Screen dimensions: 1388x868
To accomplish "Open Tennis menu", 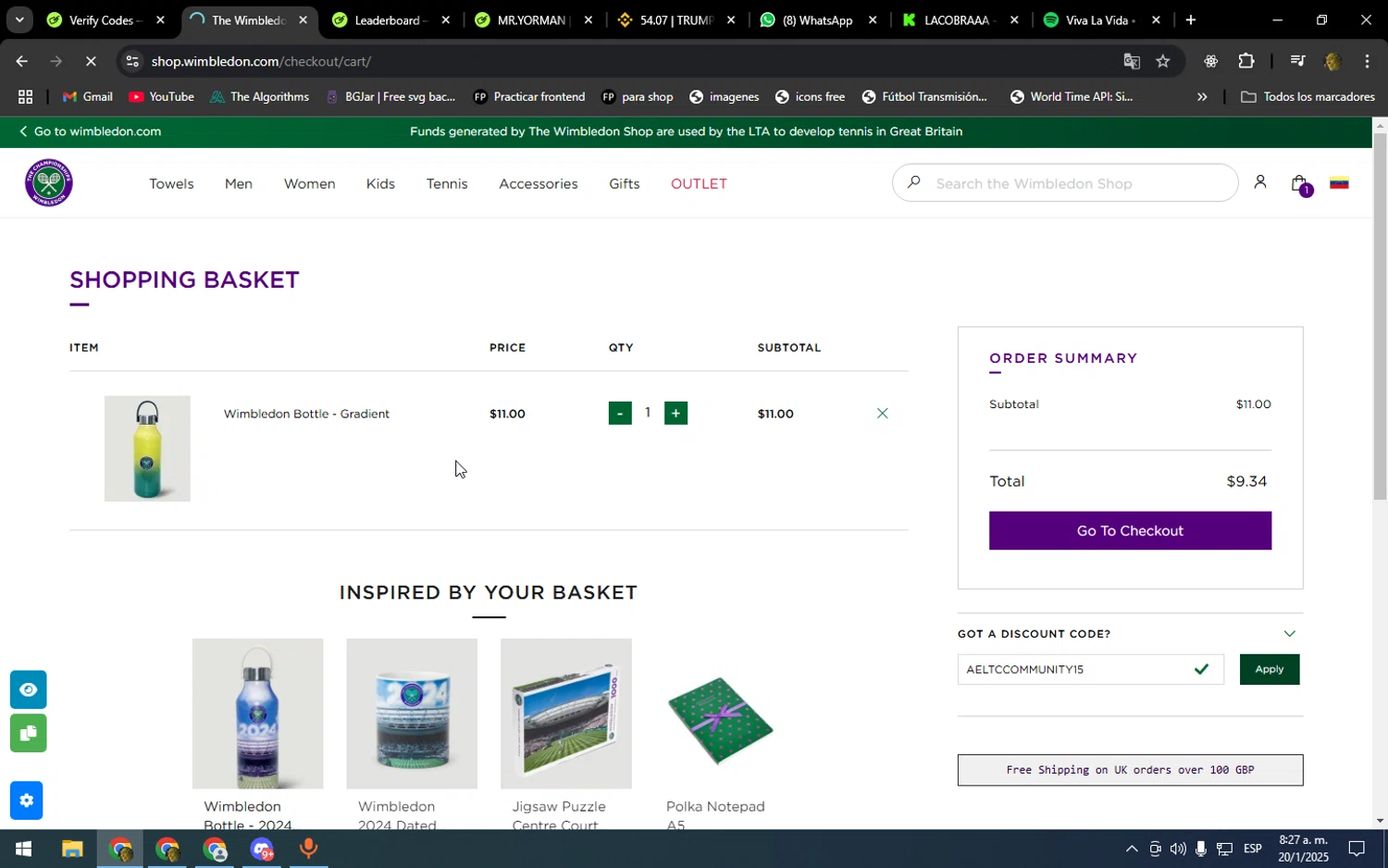I will (447, 183).
